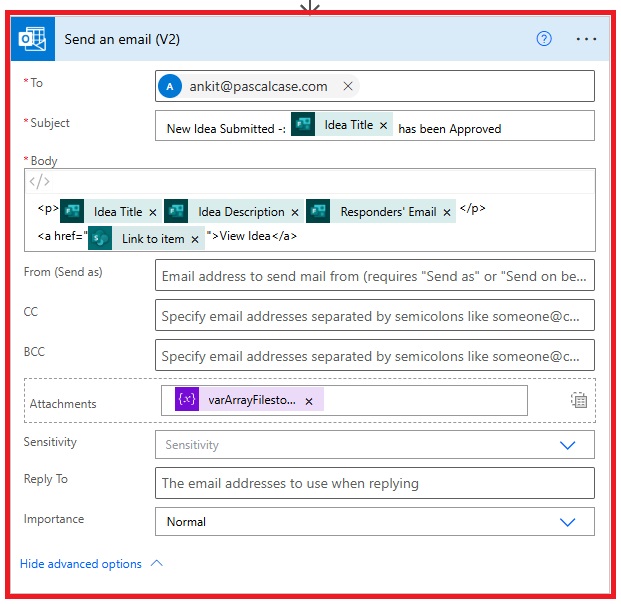Remove Idea Title token from Body
Image resolution: width=621 pixels, height=604 pixels.
tap(153, 212)
